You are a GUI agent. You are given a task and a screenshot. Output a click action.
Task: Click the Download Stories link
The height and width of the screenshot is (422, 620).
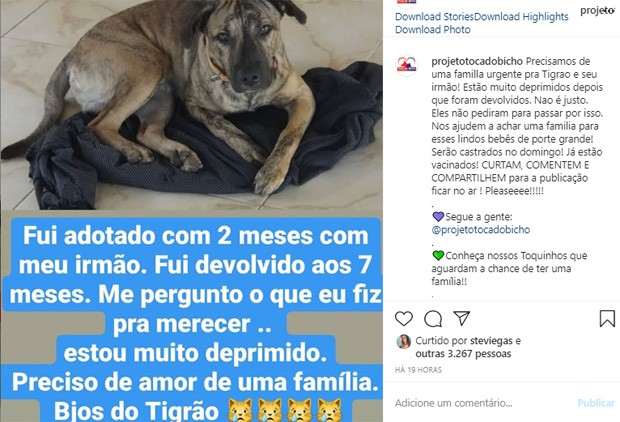(x=434, y=17)
